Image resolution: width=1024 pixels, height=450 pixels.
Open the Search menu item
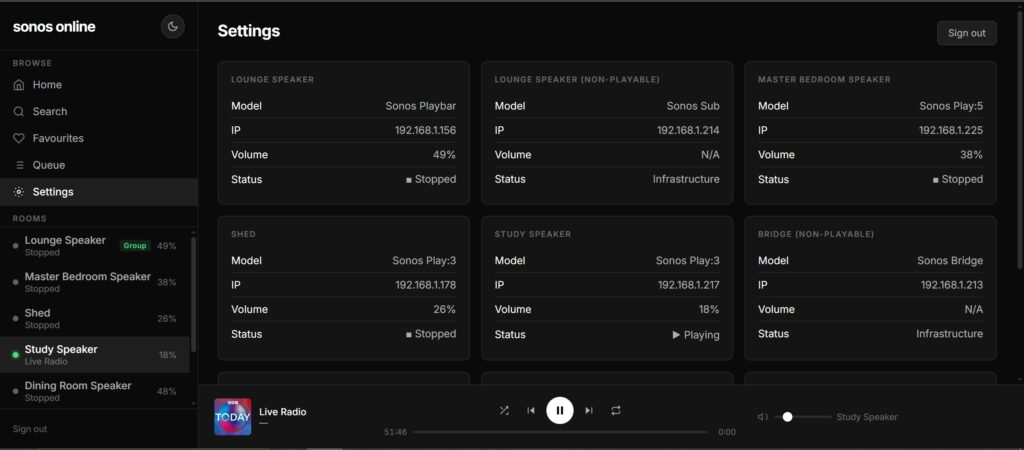pos(99,112)
